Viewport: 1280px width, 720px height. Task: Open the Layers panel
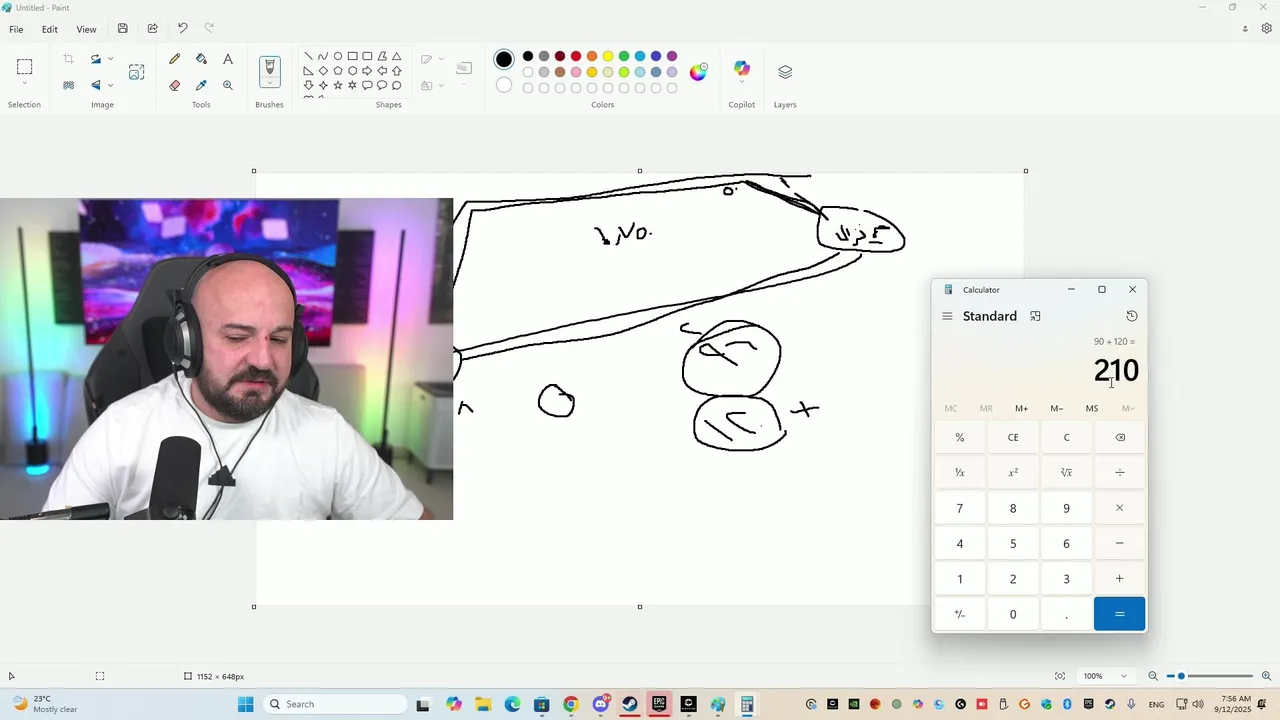pos(785,72)
